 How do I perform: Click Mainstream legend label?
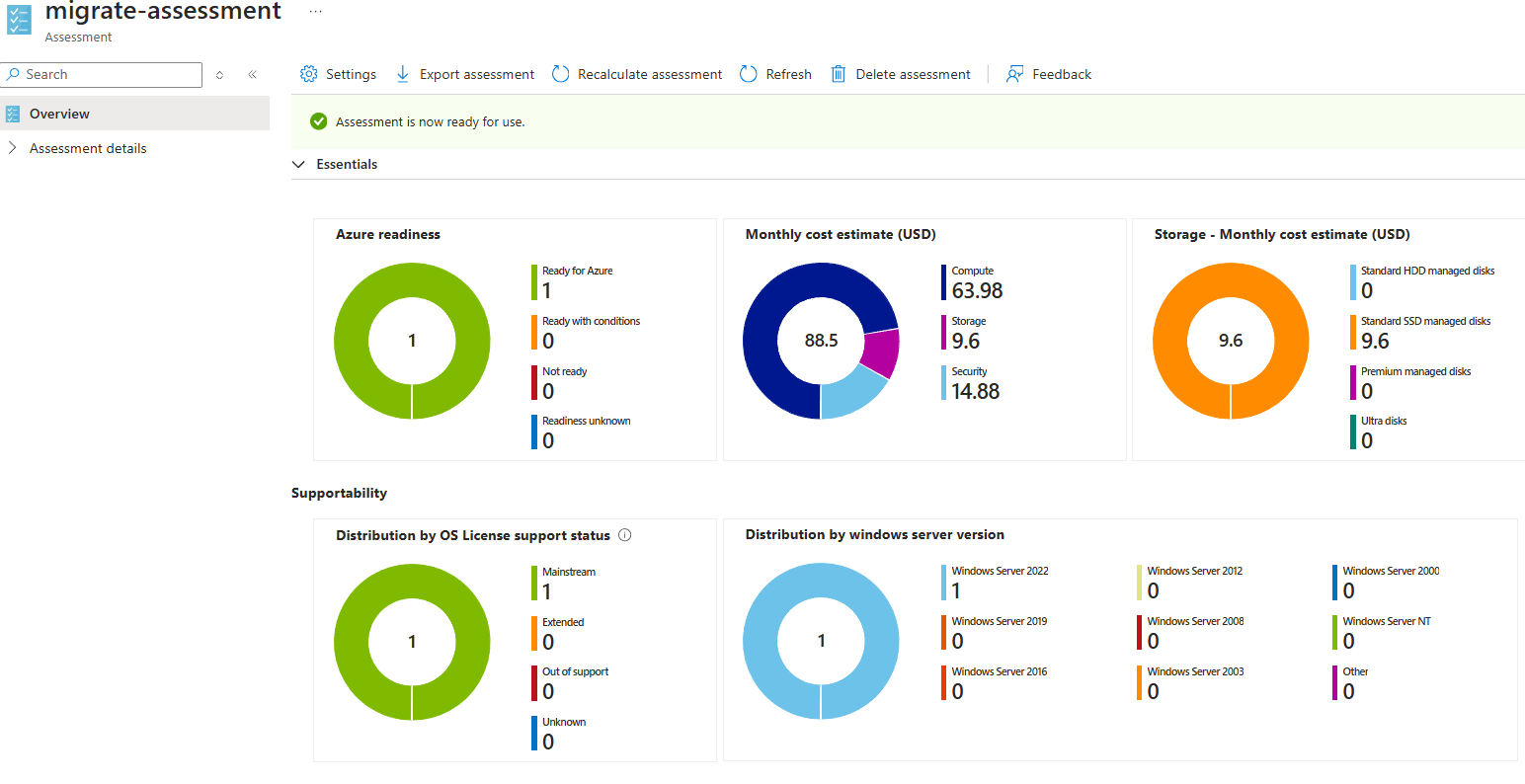(x=569, y=572)
